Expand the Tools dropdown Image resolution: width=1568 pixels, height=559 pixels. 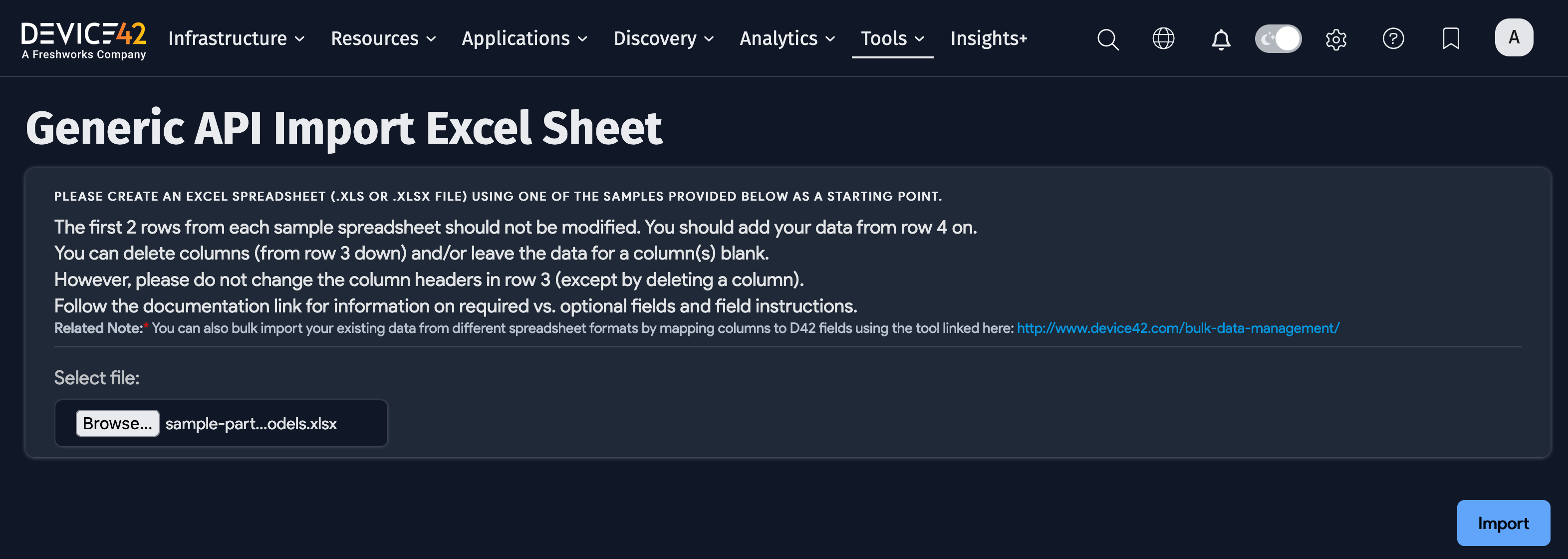point(891,38)
